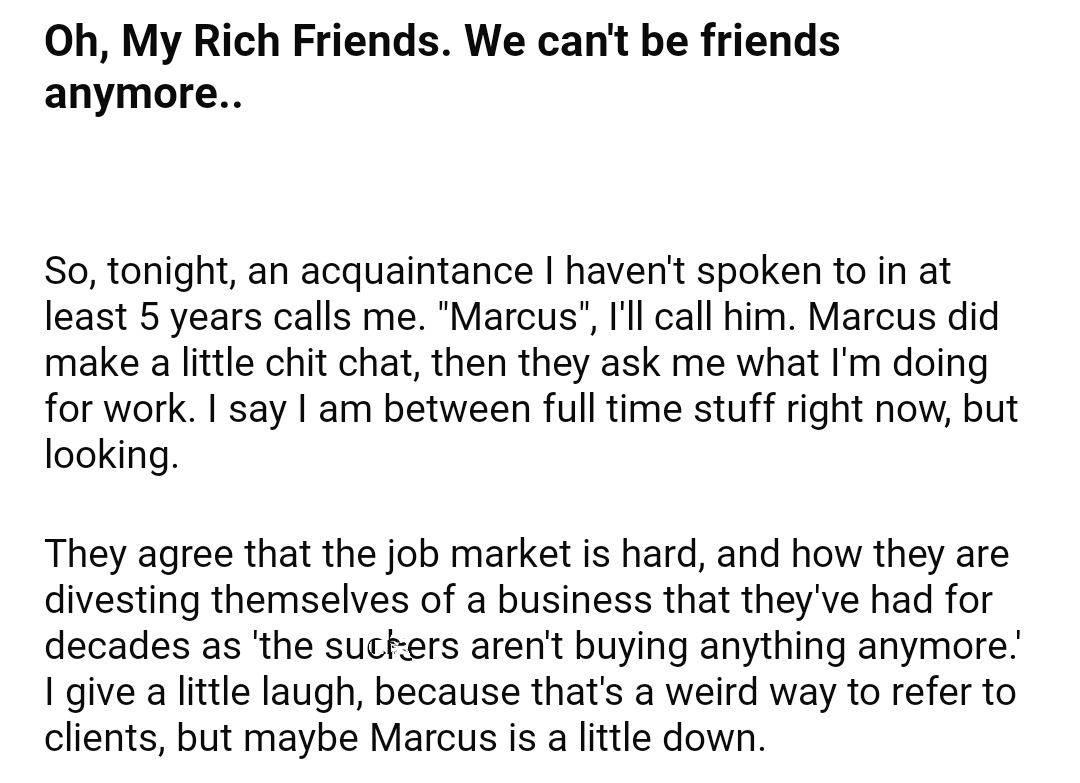Click the word 'suckers' under the cursor
This screenshot has width=1080, height=783.
pos(391,646)
